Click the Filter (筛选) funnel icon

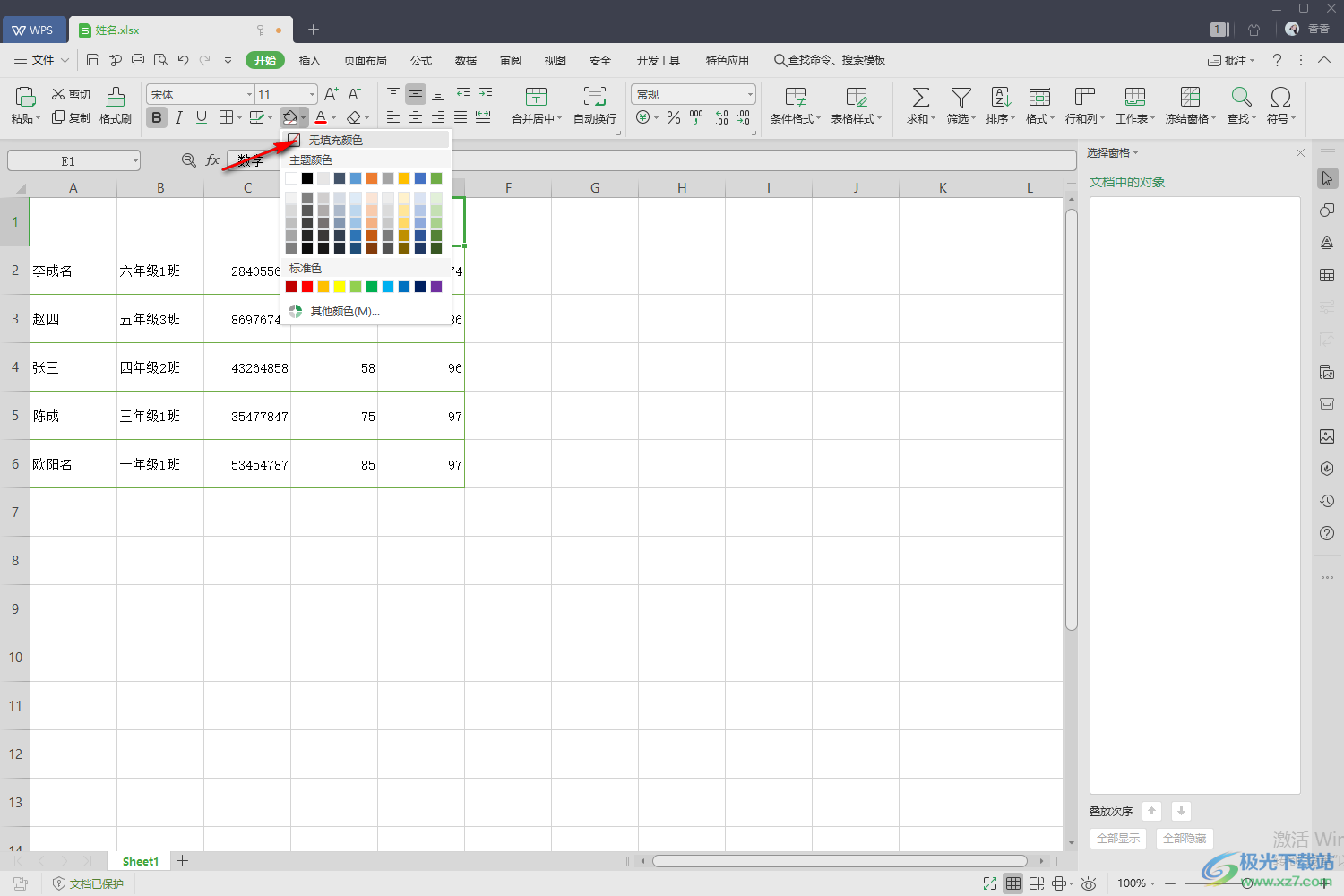[961, 97]
